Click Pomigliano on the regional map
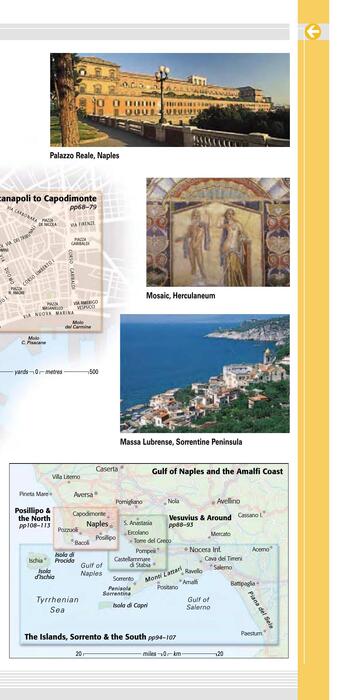This screenshot has width=364, height=700. click(x=129, y=502)
